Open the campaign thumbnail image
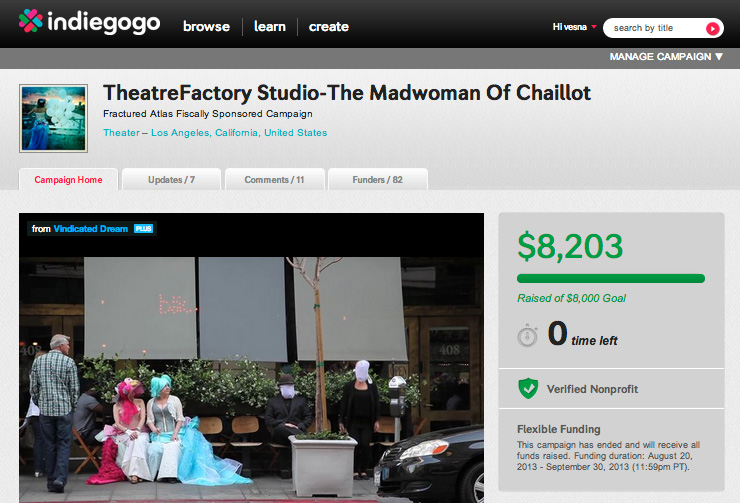 pos(53,118)
